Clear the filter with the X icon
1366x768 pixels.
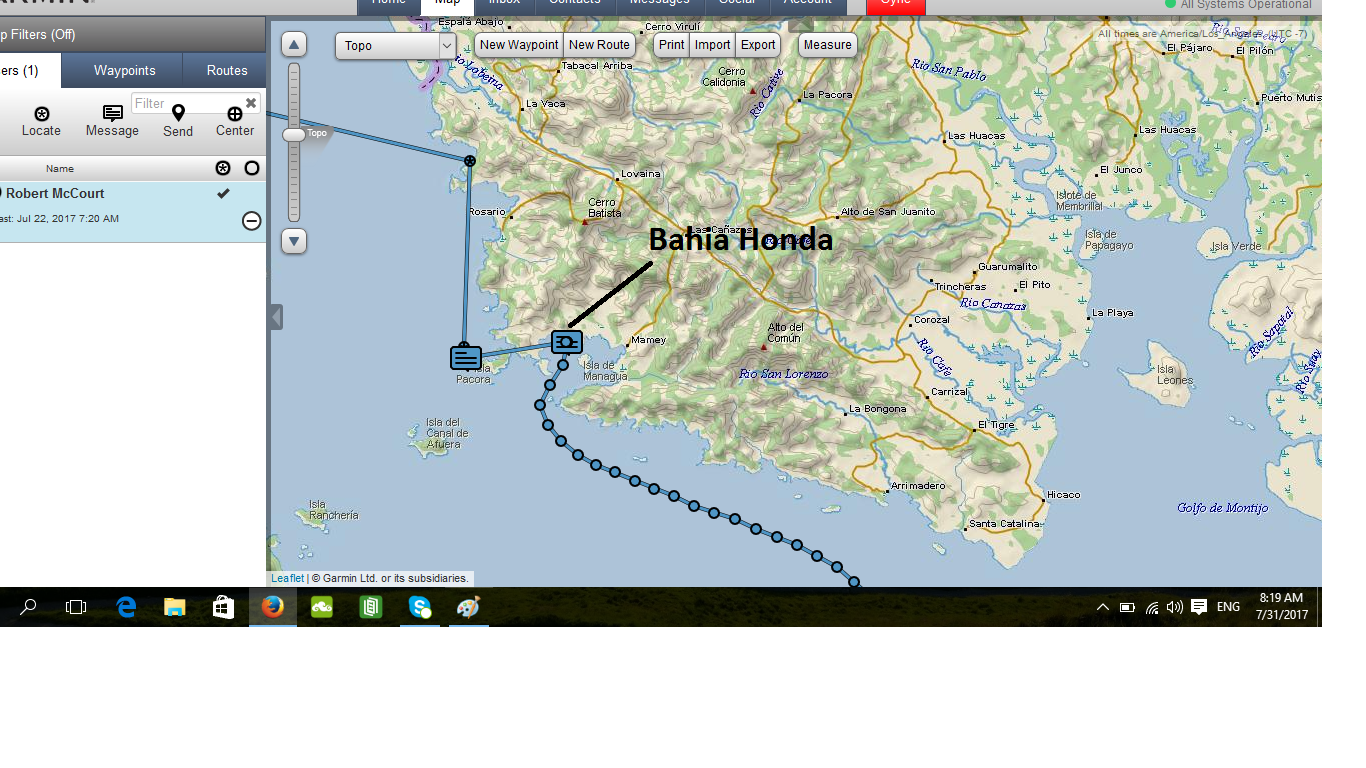pyautogui.click(x=250, y=102)
